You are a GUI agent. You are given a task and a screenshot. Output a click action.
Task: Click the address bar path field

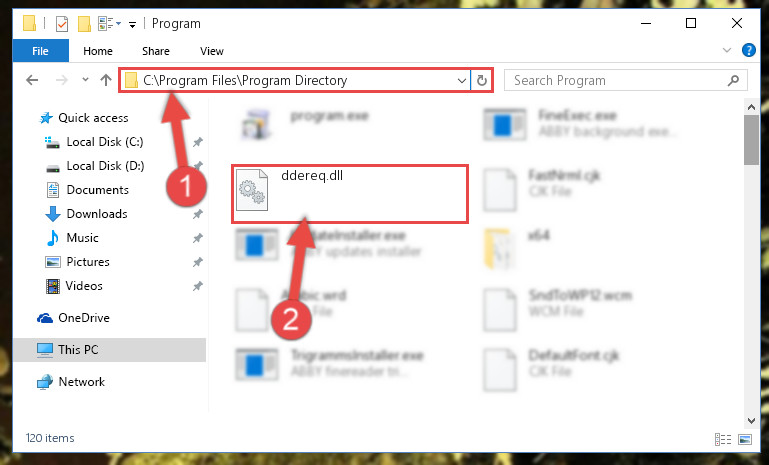[x=294, y=80]
